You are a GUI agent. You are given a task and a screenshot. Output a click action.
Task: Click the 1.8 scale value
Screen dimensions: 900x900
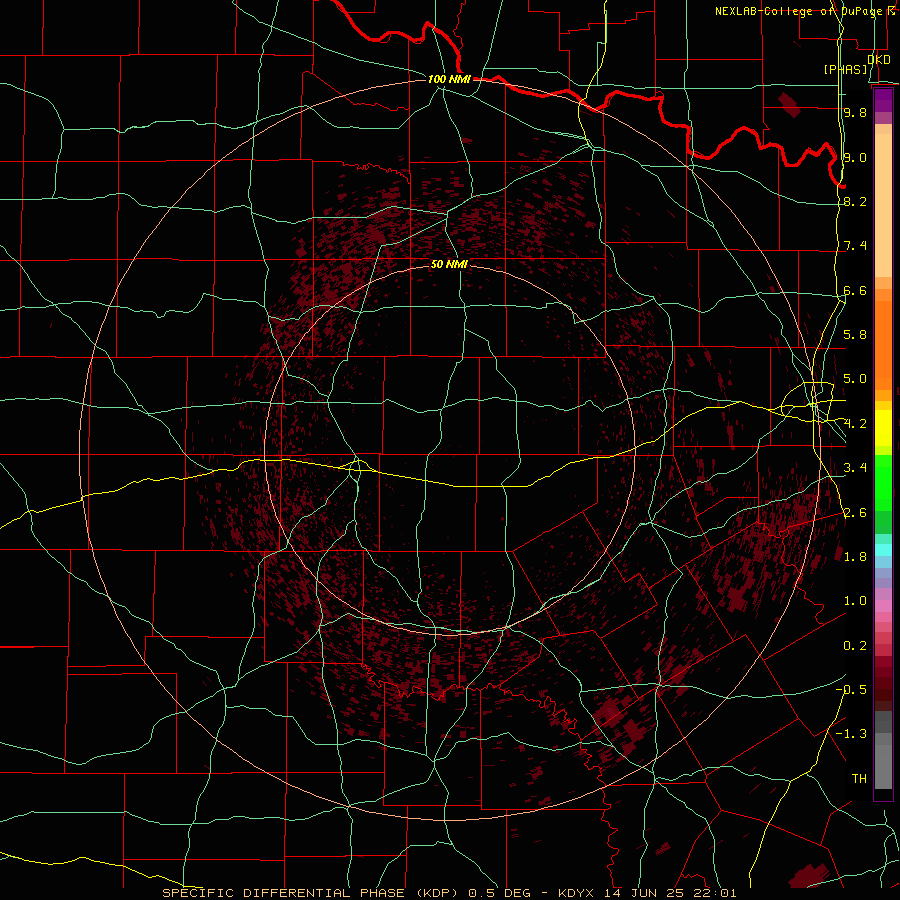pos(855,557)
